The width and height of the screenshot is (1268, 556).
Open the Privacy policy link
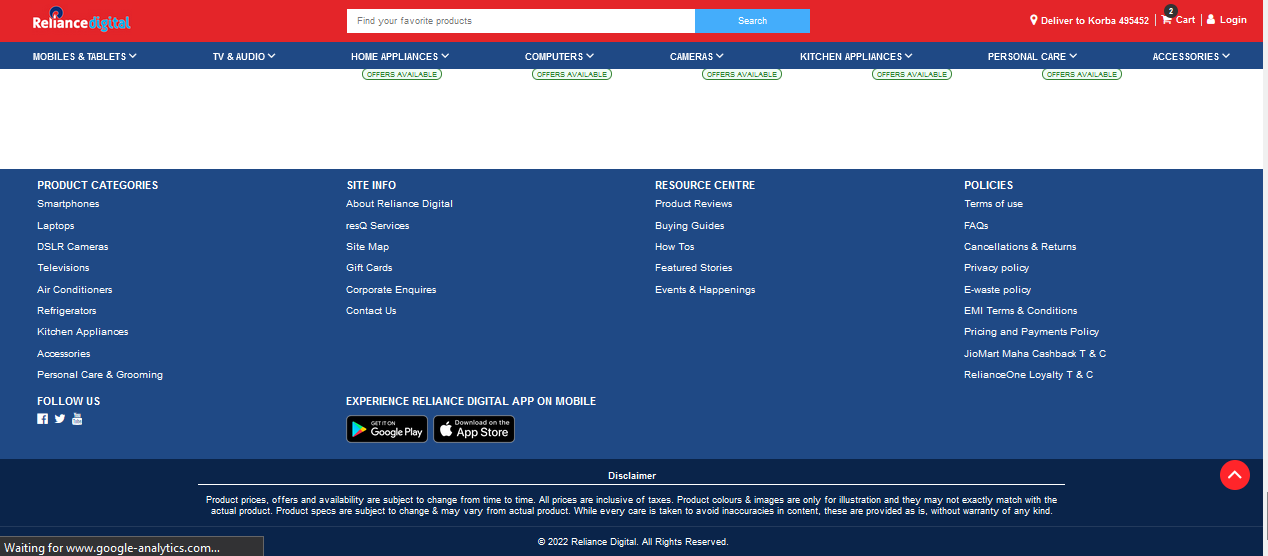click(x=997, y=268)
